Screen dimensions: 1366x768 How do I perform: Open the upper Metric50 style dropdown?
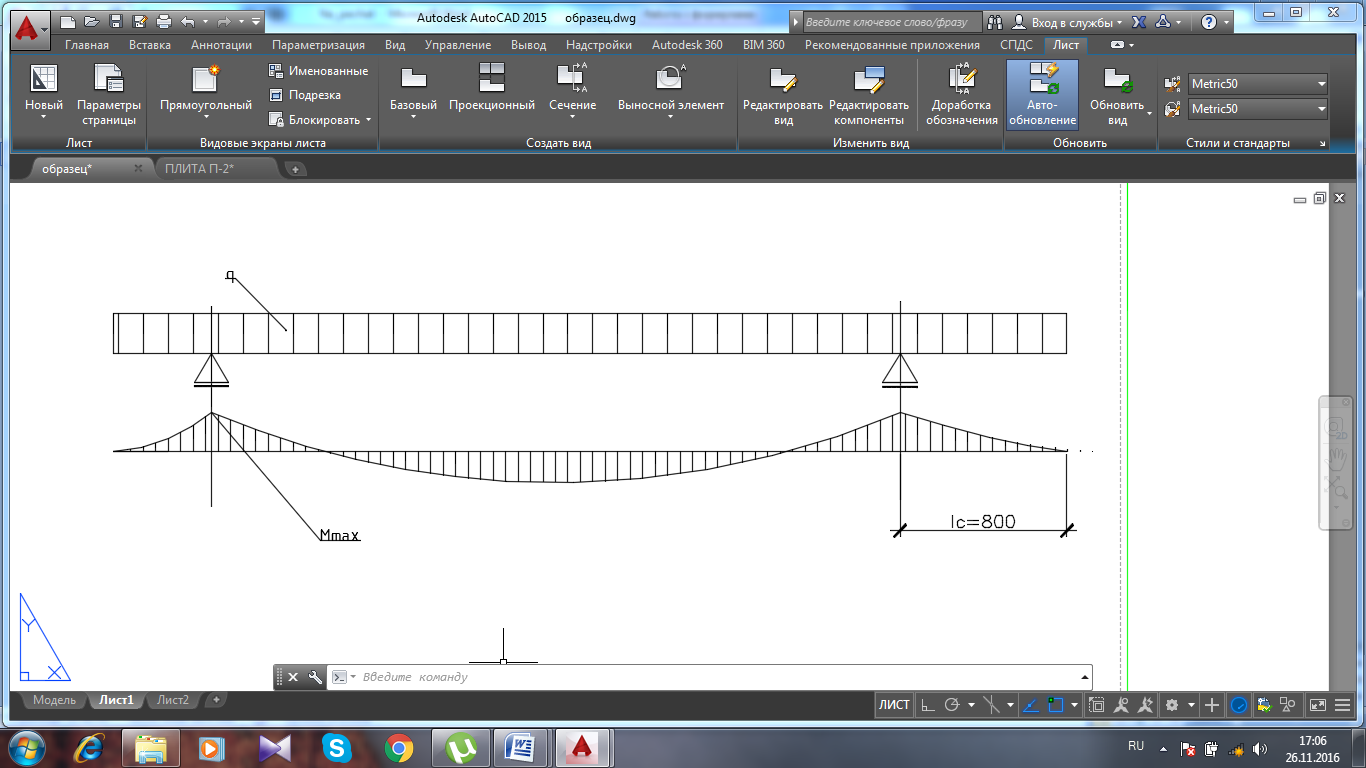click(x=1321, y=84)
